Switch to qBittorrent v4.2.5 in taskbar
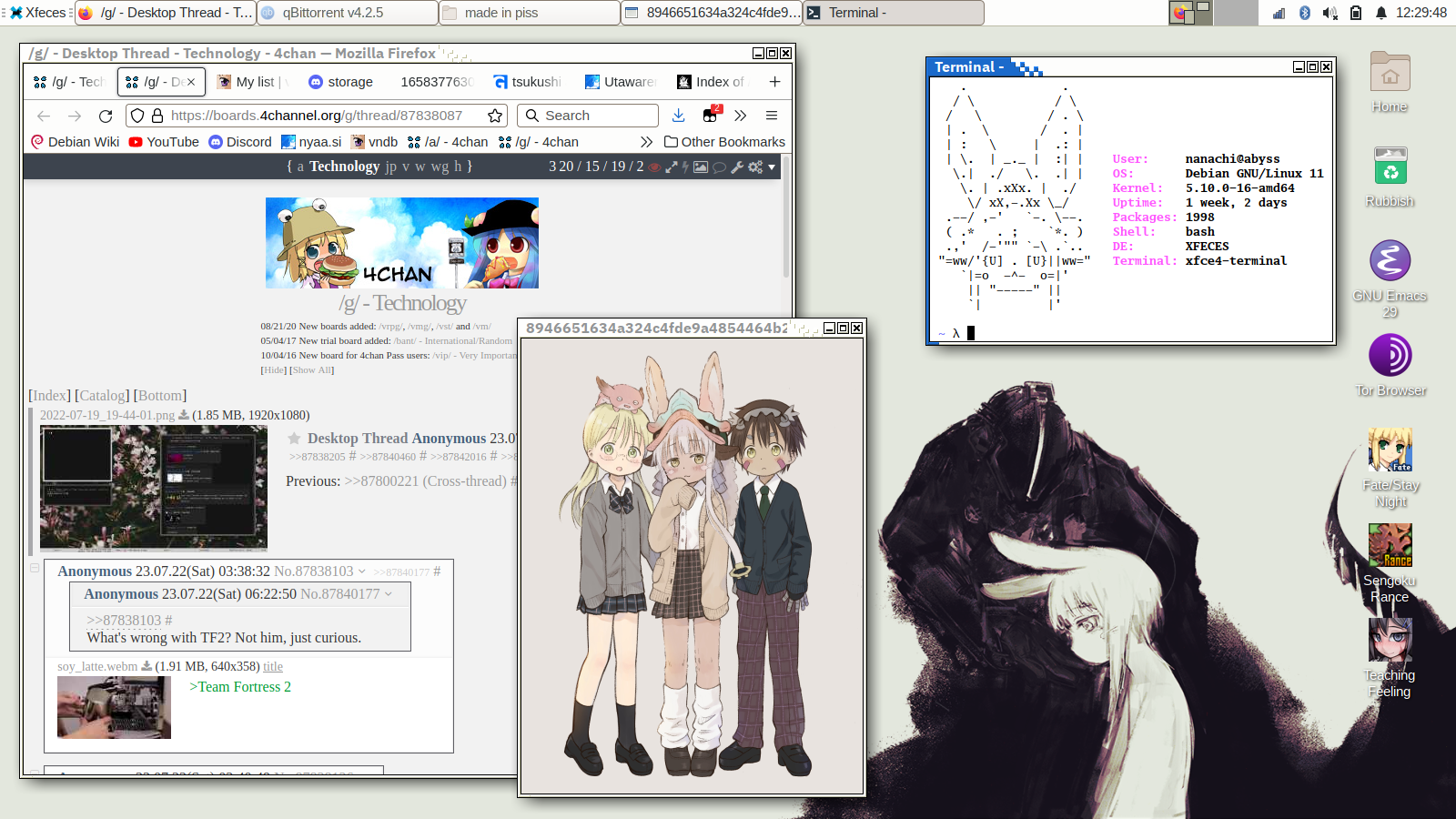The image size is (1456, 819). (x=348, y=13)
